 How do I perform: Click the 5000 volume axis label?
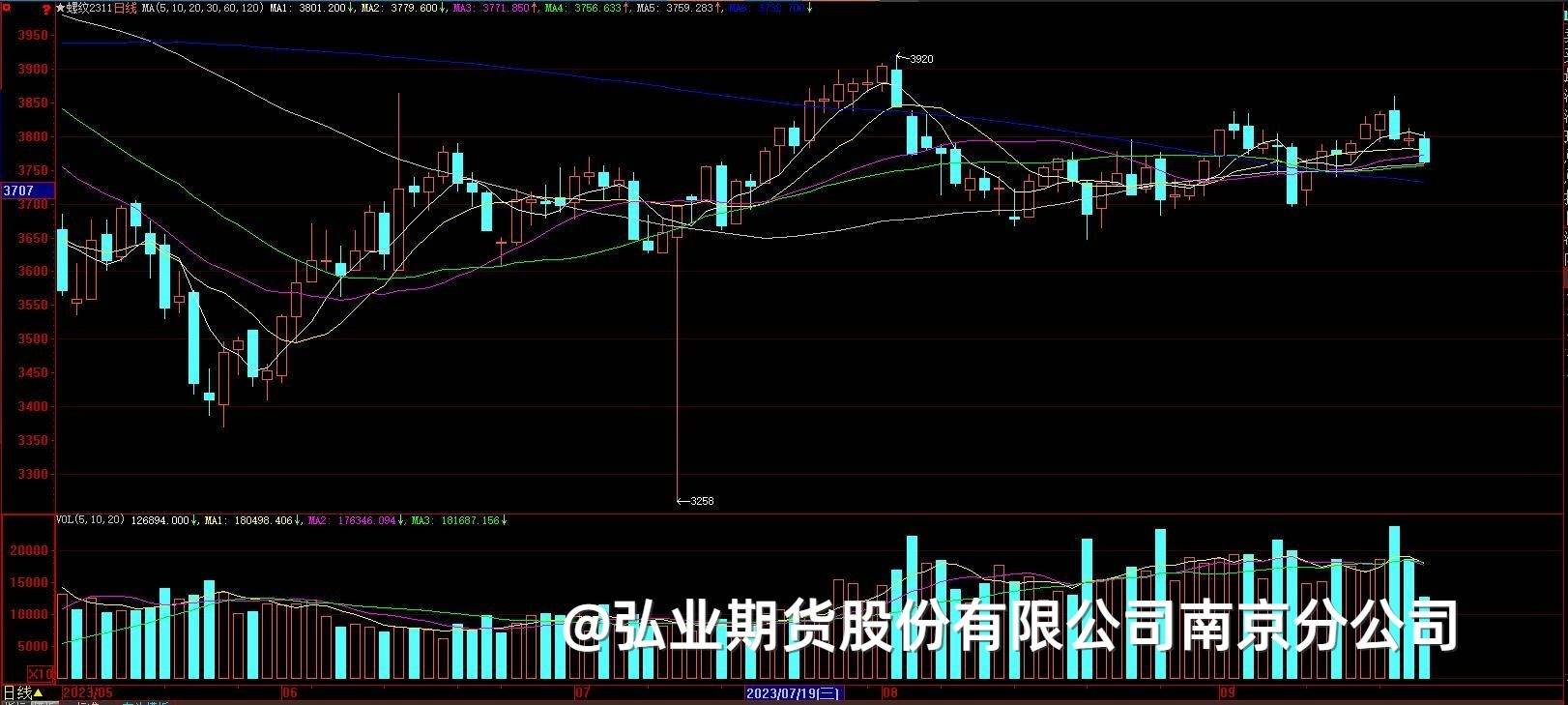coord(32,647)
